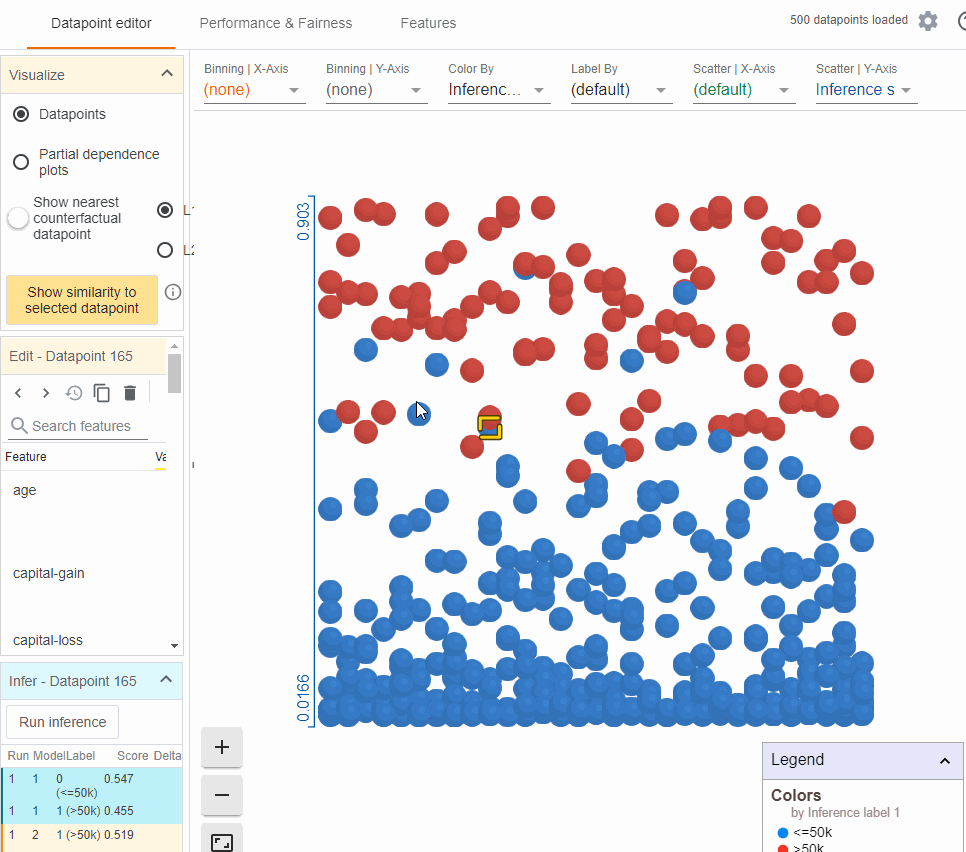Viewport: 966px width, 852px height.
Task: Open WIT settings with the gear icon
Action: [928, 21]
